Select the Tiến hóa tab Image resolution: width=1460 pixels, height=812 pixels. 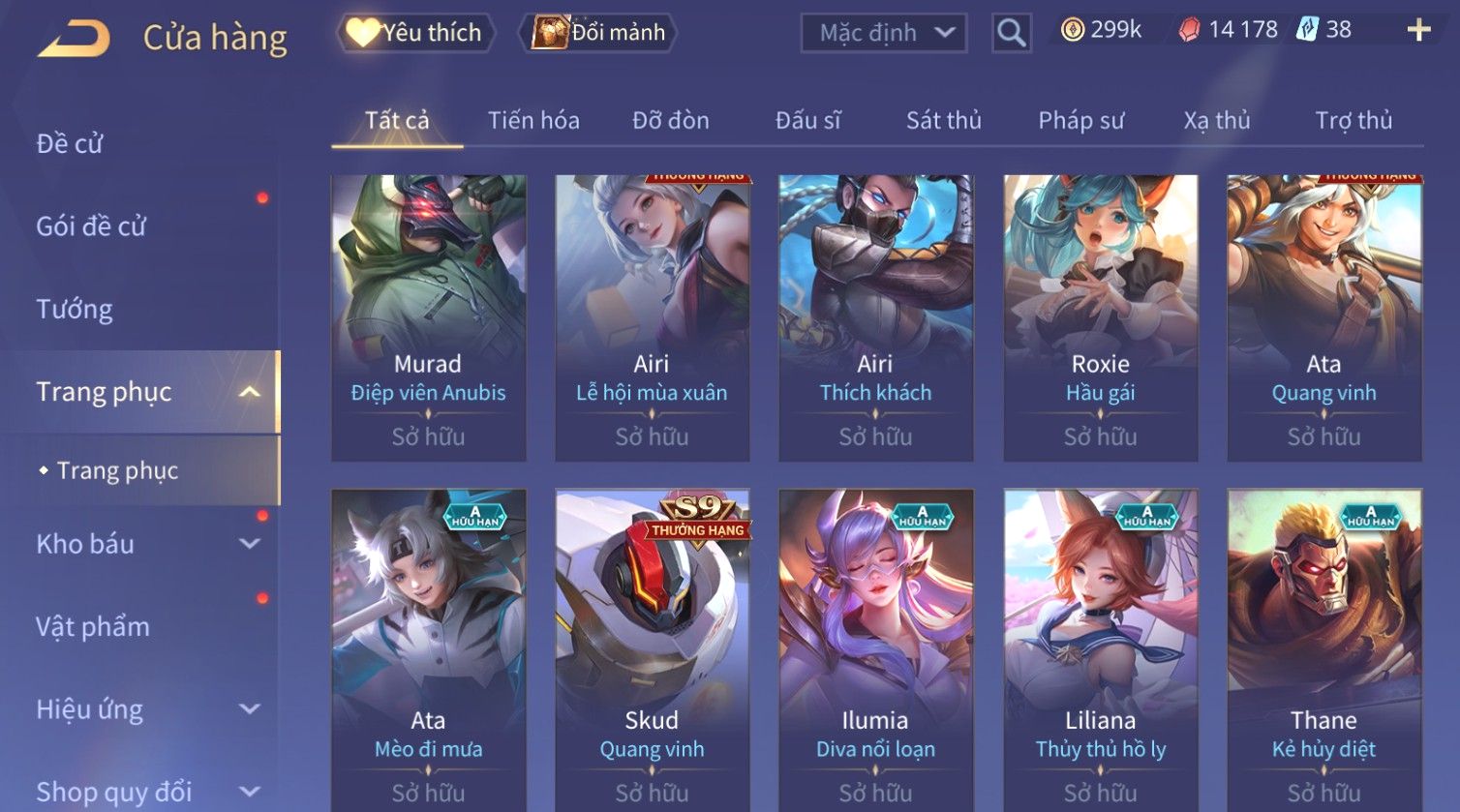(x=533, y=120)
